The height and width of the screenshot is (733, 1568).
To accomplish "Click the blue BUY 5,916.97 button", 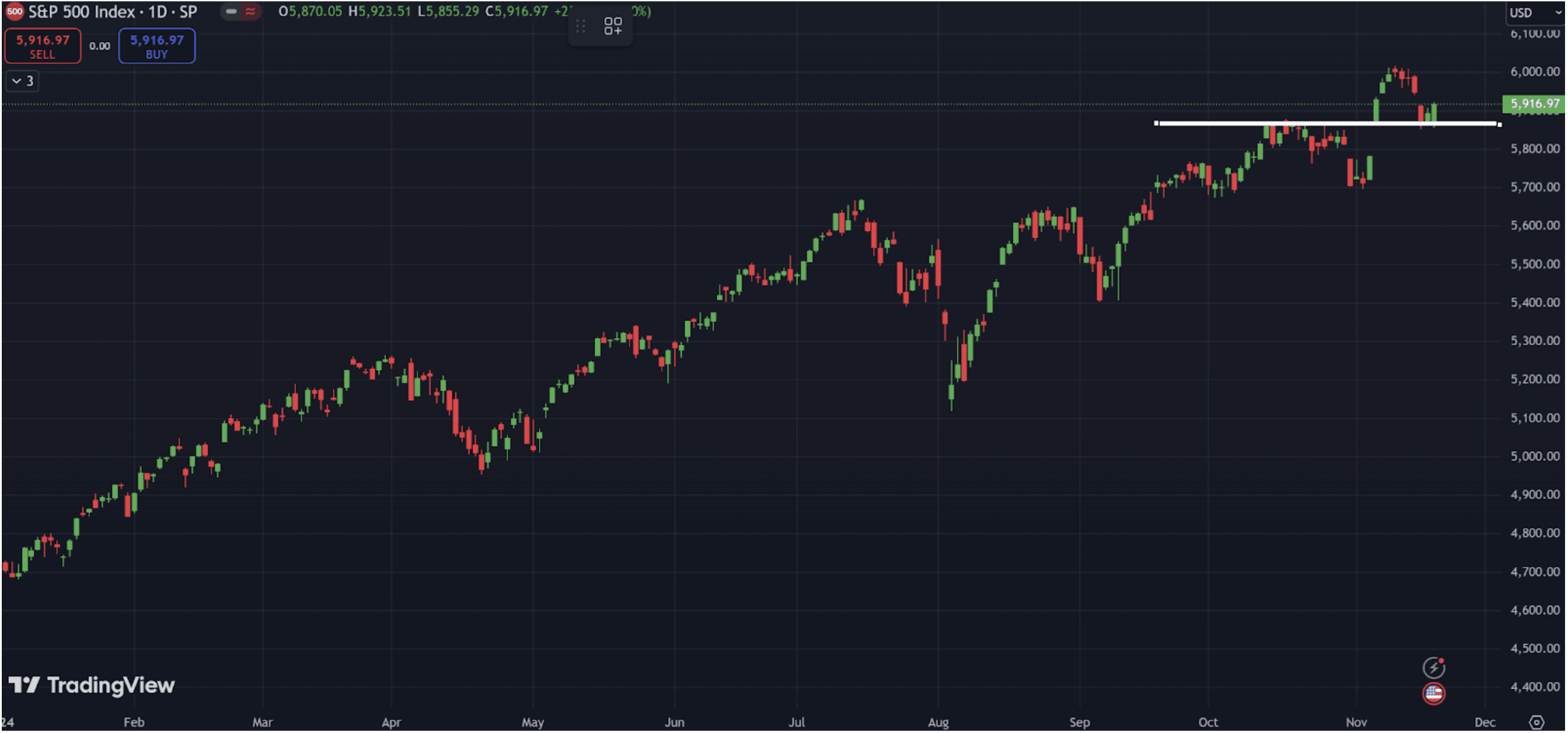I will click(156, 46).
